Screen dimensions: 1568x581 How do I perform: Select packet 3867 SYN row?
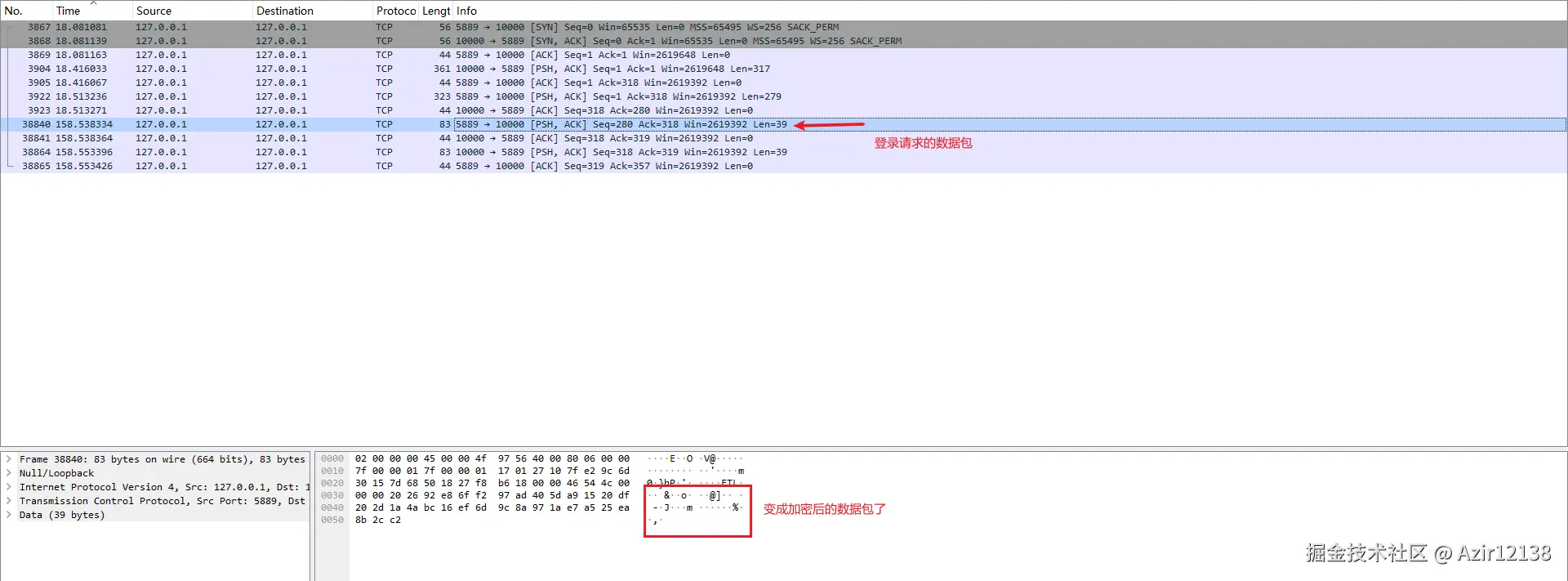point(784,27)
